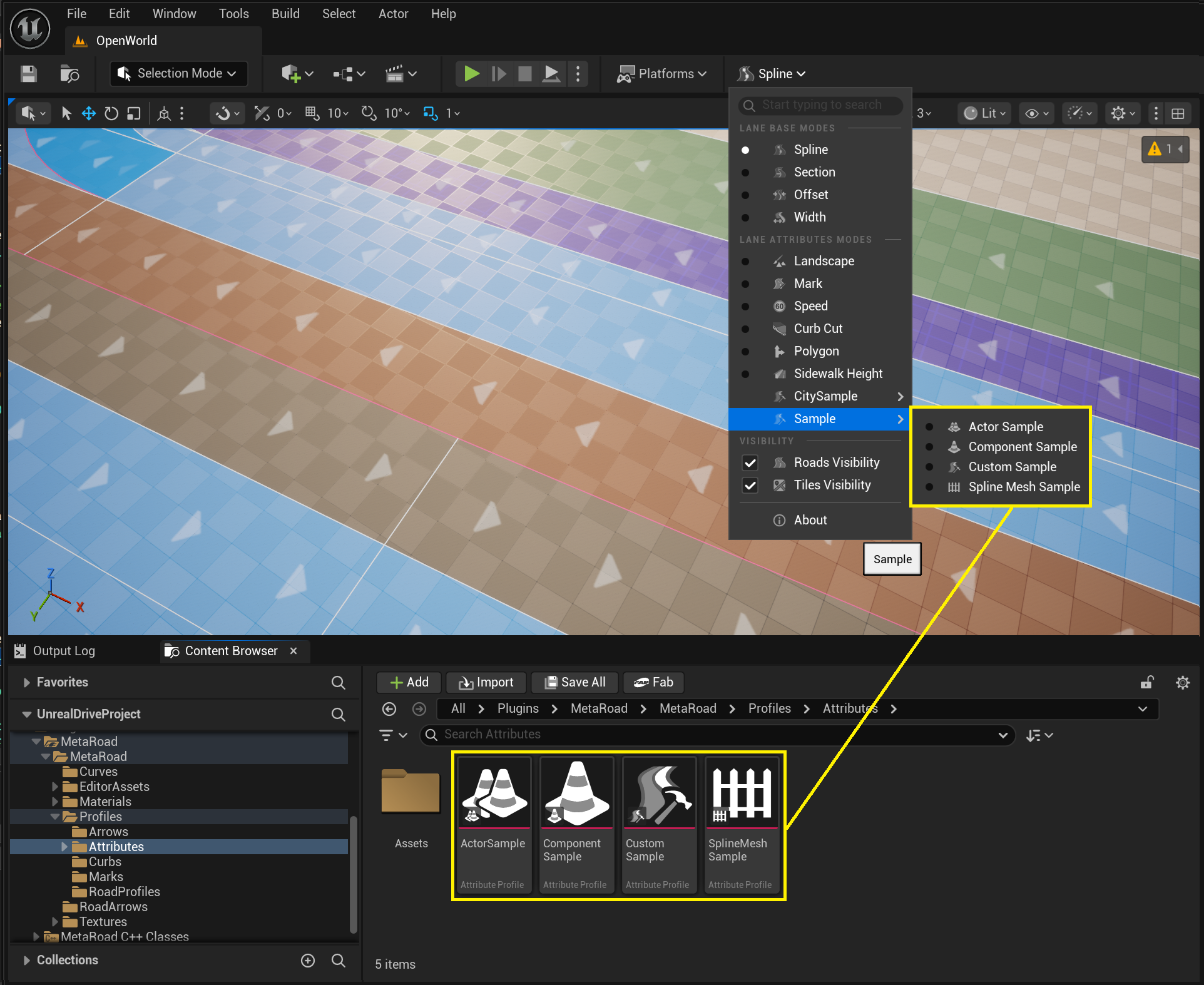Unlock the Content Browser lock icon
This screenshot has height=985, width=1204.
tap(1146, 682)
